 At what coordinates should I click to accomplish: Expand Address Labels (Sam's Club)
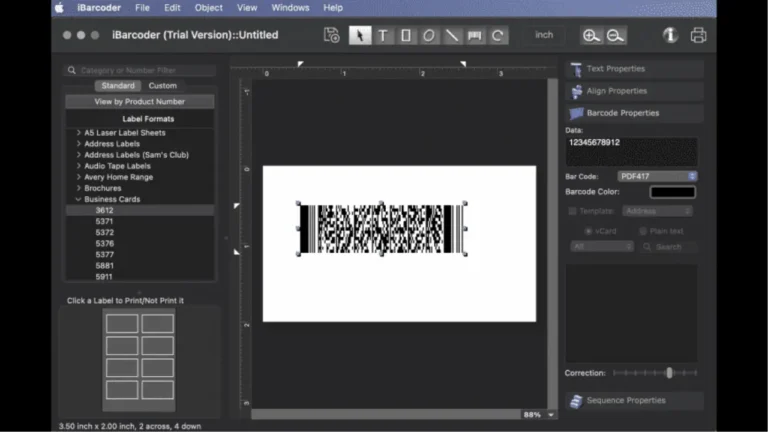(78, 155)
